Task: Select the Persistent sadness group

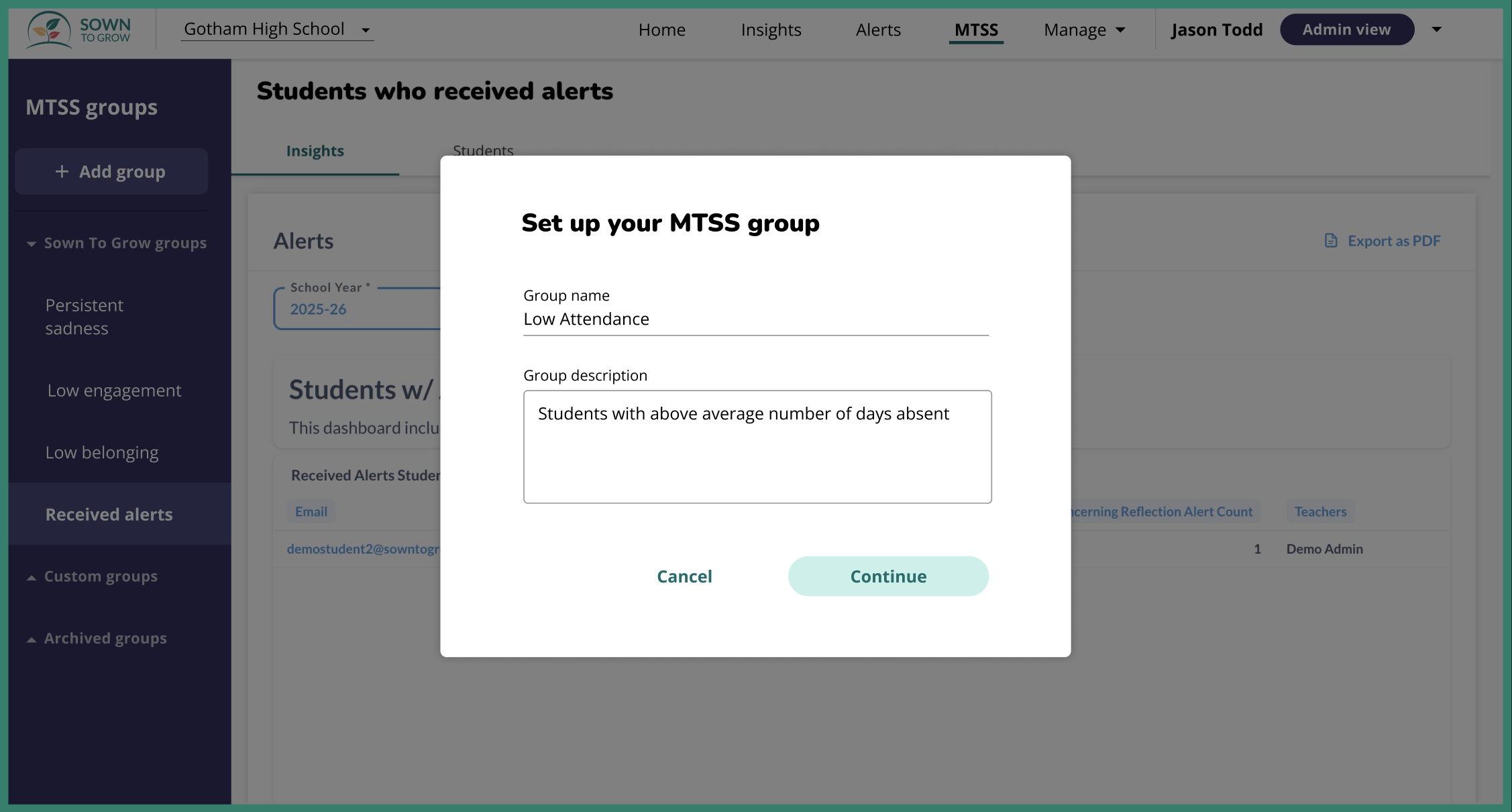Action: pyautogui.click(x=85, y=317)
